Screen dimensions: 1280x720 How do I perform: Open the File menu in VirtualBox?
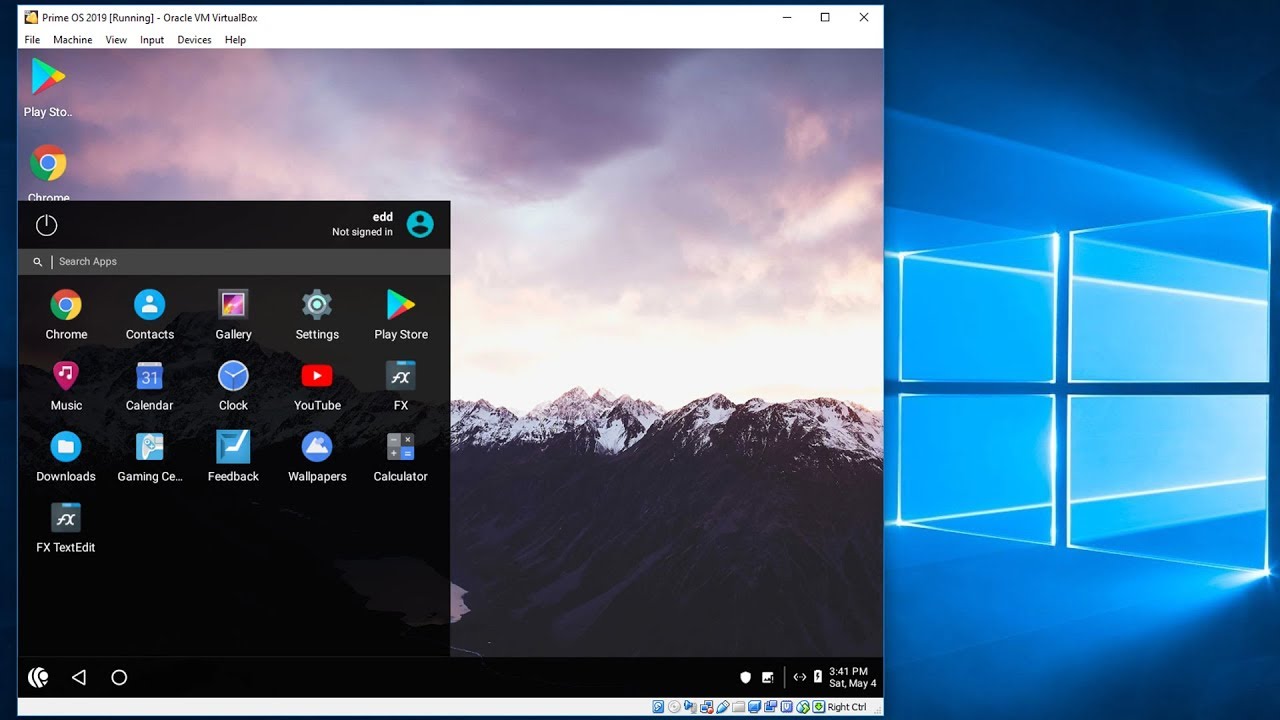pyautogui.click(x=32, y=40)
